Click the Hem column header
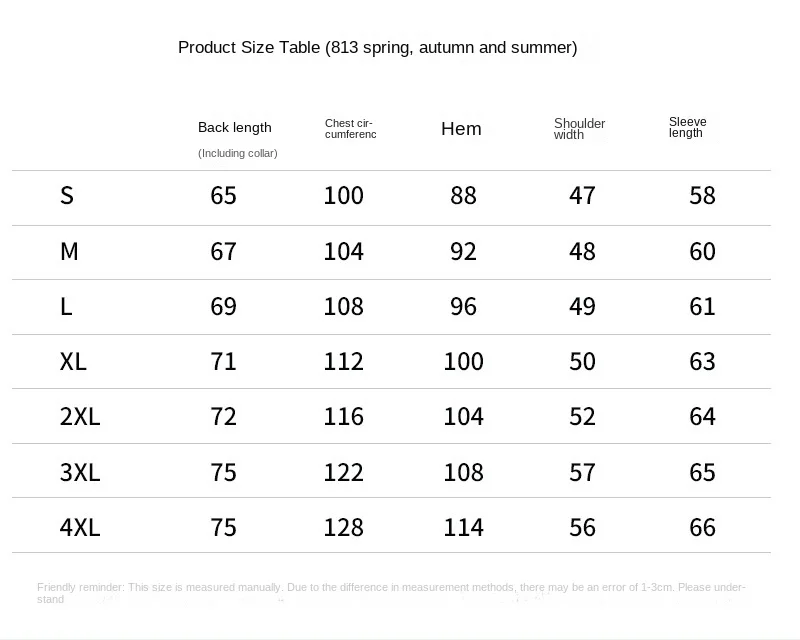Screen dimensions: 800x640 tap(461, 128)
